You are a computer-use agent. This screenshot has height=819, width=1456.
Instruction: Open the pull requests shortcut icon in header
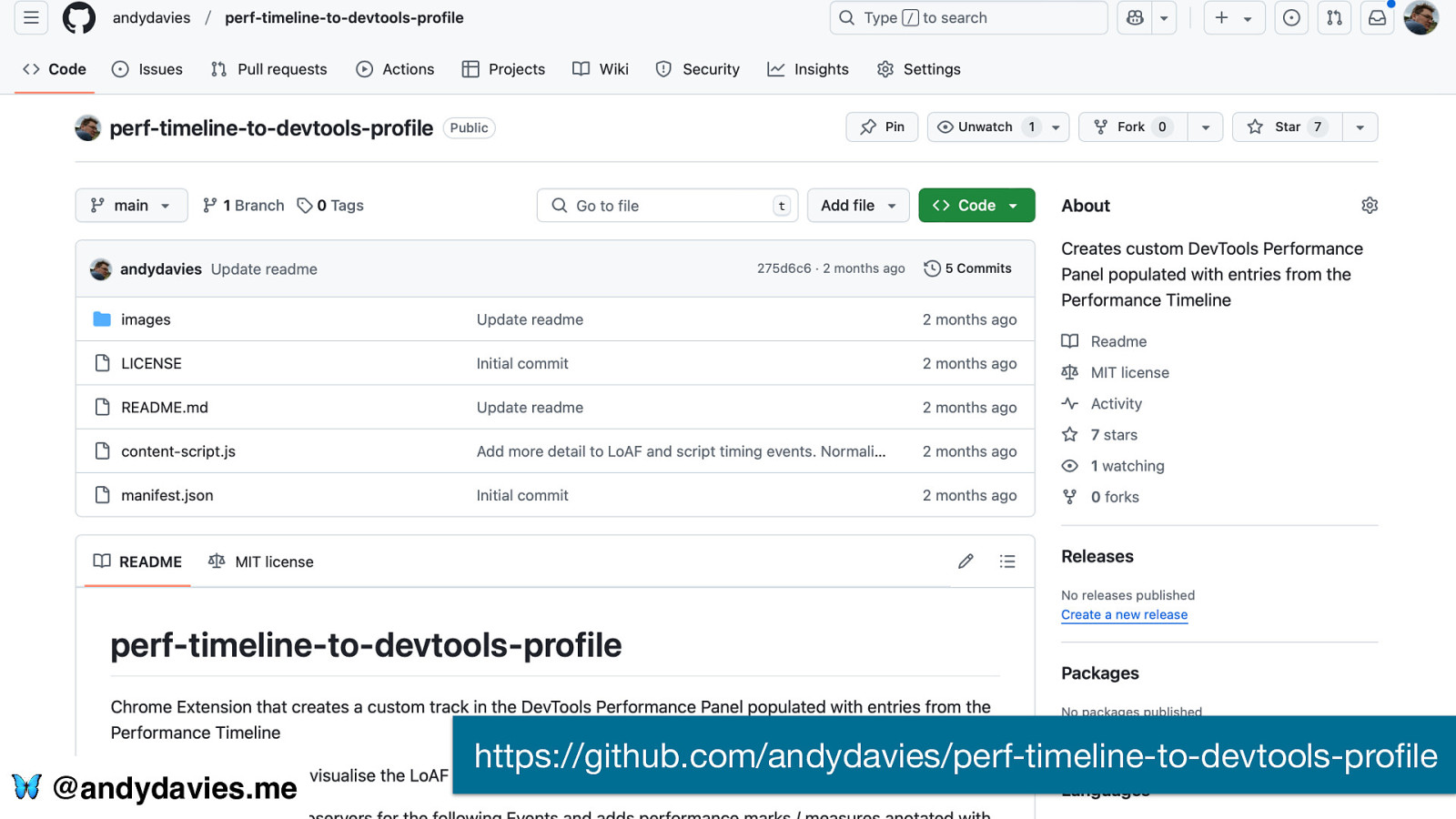(1334, 17)
